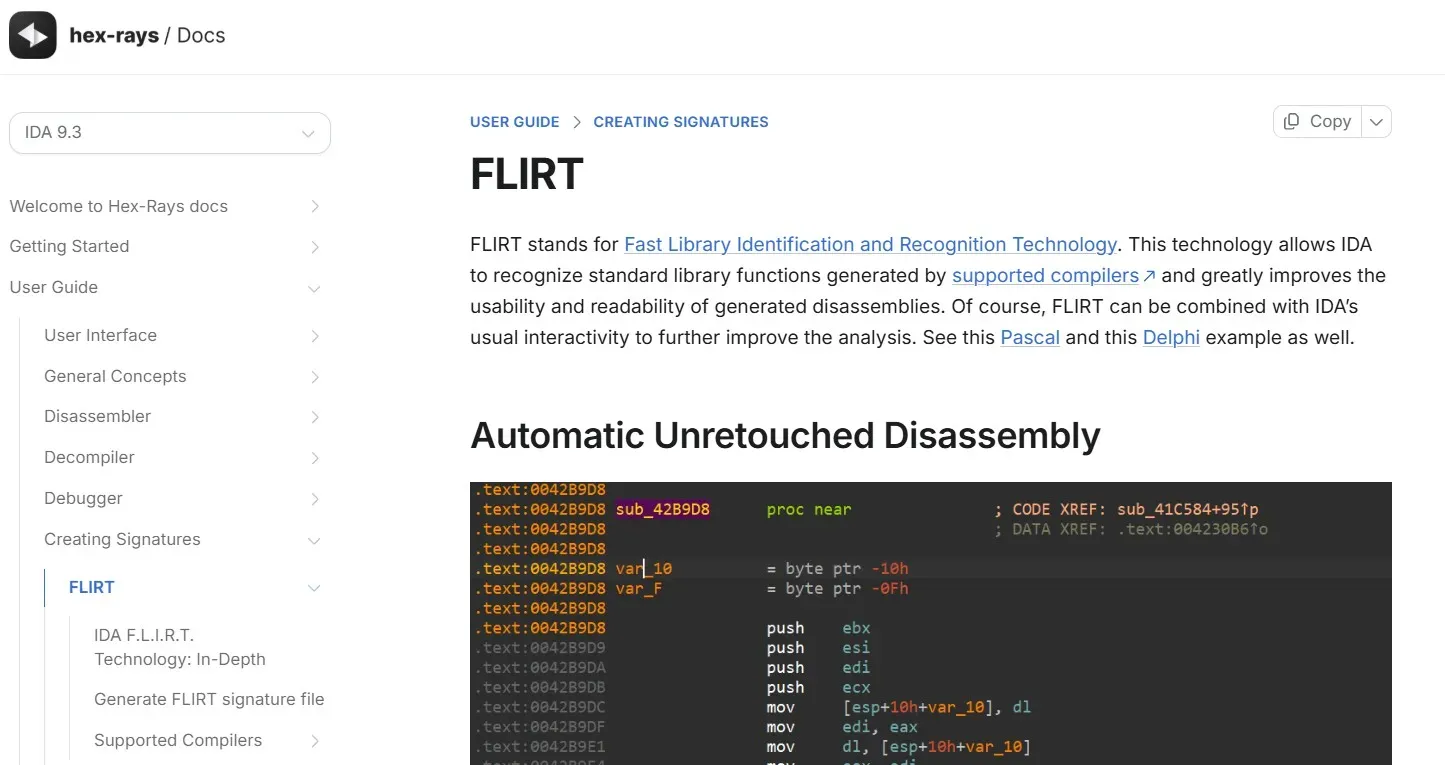Follow the Fast Library Identification link
Screen dimensions: 1445x765
(870, 245)
